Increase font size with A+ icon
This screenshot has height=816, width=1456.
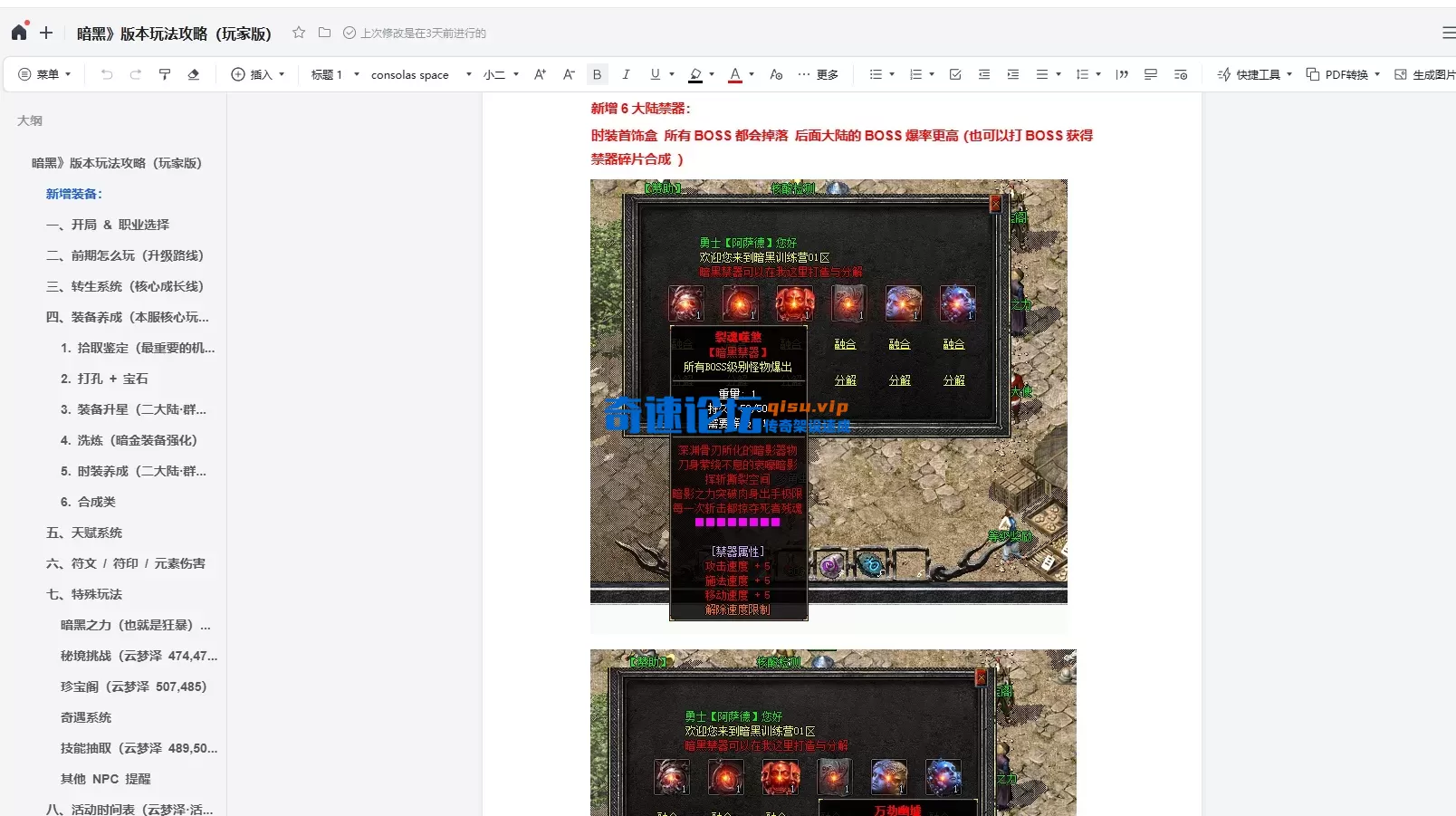point(541,74)
